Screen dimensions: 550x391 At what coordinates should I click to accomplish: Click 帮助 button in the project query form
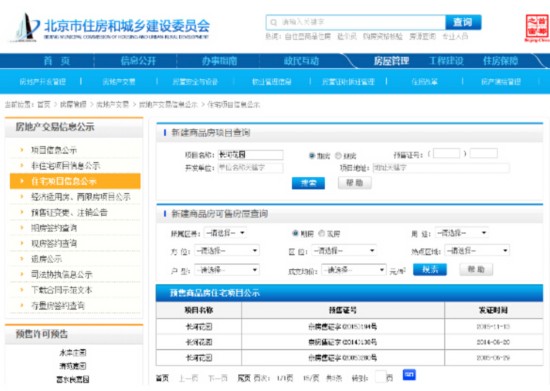pos(355,183)
